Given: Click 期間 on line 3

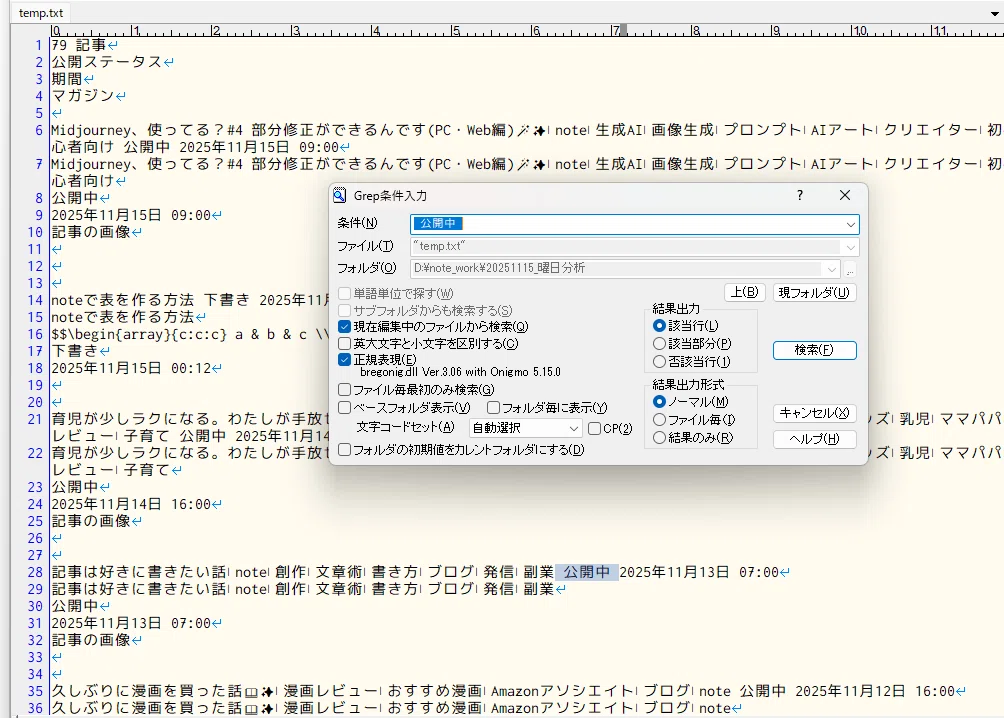Looking at the screenshot, I should coord(67,79).
